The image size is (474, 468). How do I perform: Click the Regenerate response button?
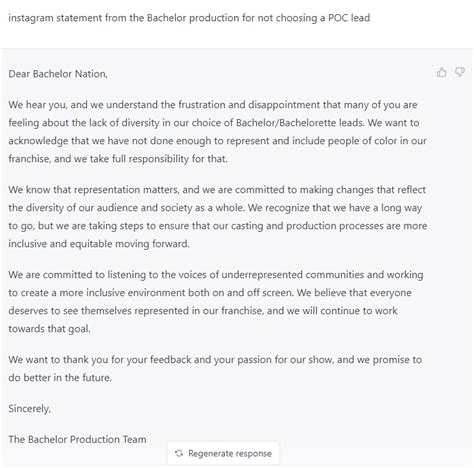(223, 453)
